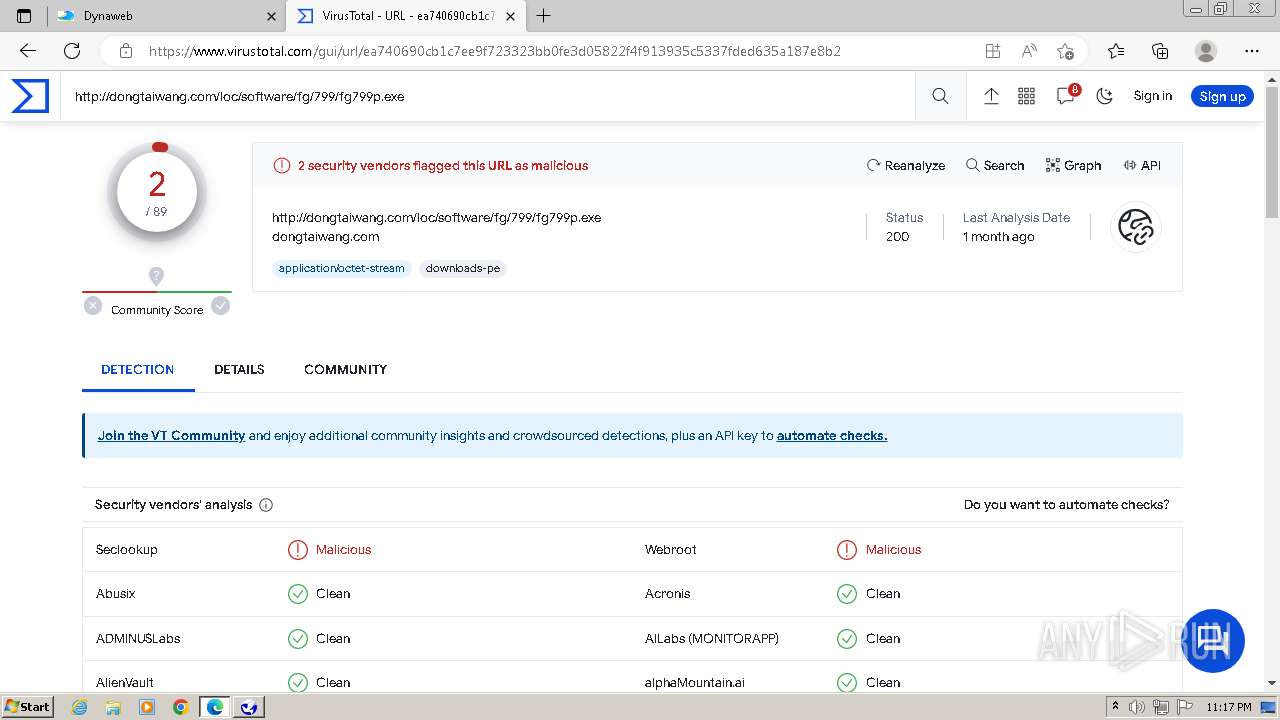Image resolution: width=1280 pixels, height=720 pixels.
Task: Open a new browser tab
Action: click(543, 16)
